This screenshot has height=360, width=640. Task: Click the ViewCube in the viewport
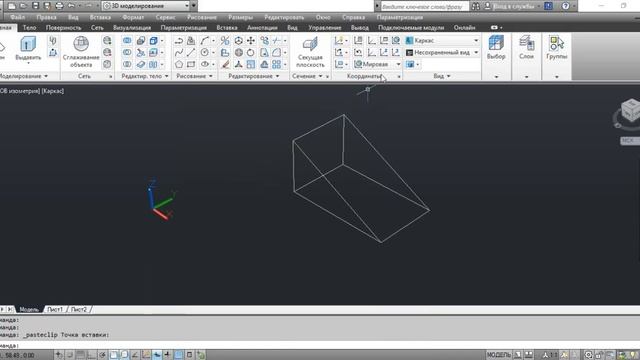tap(630, 110)
